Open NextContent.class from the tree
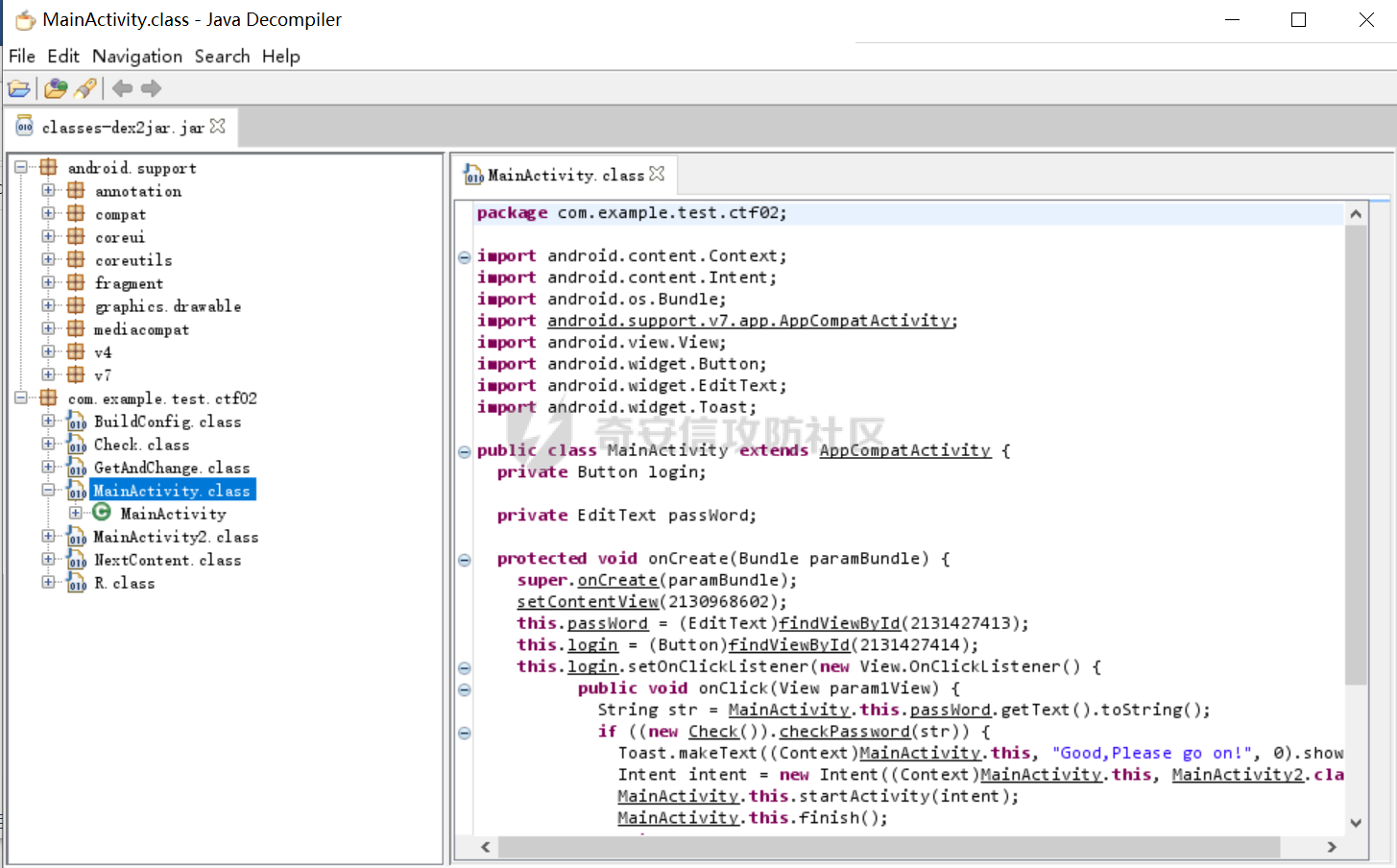This screenshot has width=1397, height=868. click(x=167, y=560)
